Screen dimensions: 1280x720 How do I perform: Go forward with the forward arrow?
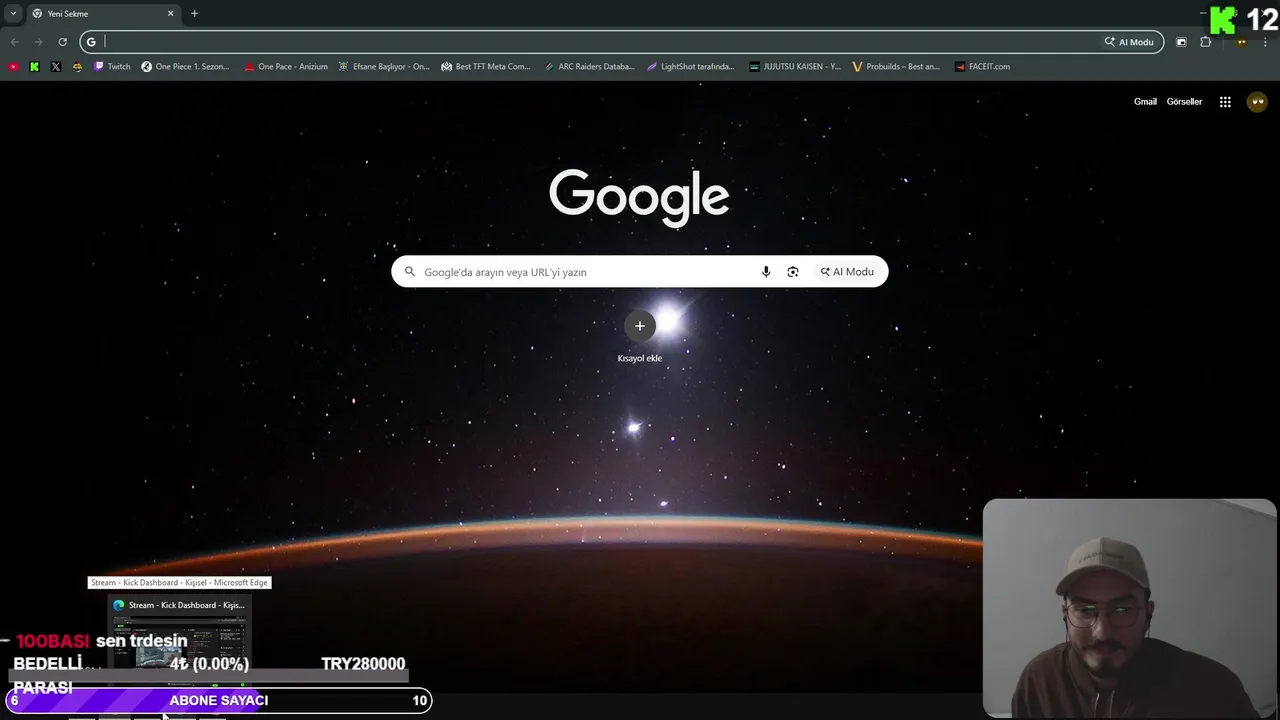(38, 42)
